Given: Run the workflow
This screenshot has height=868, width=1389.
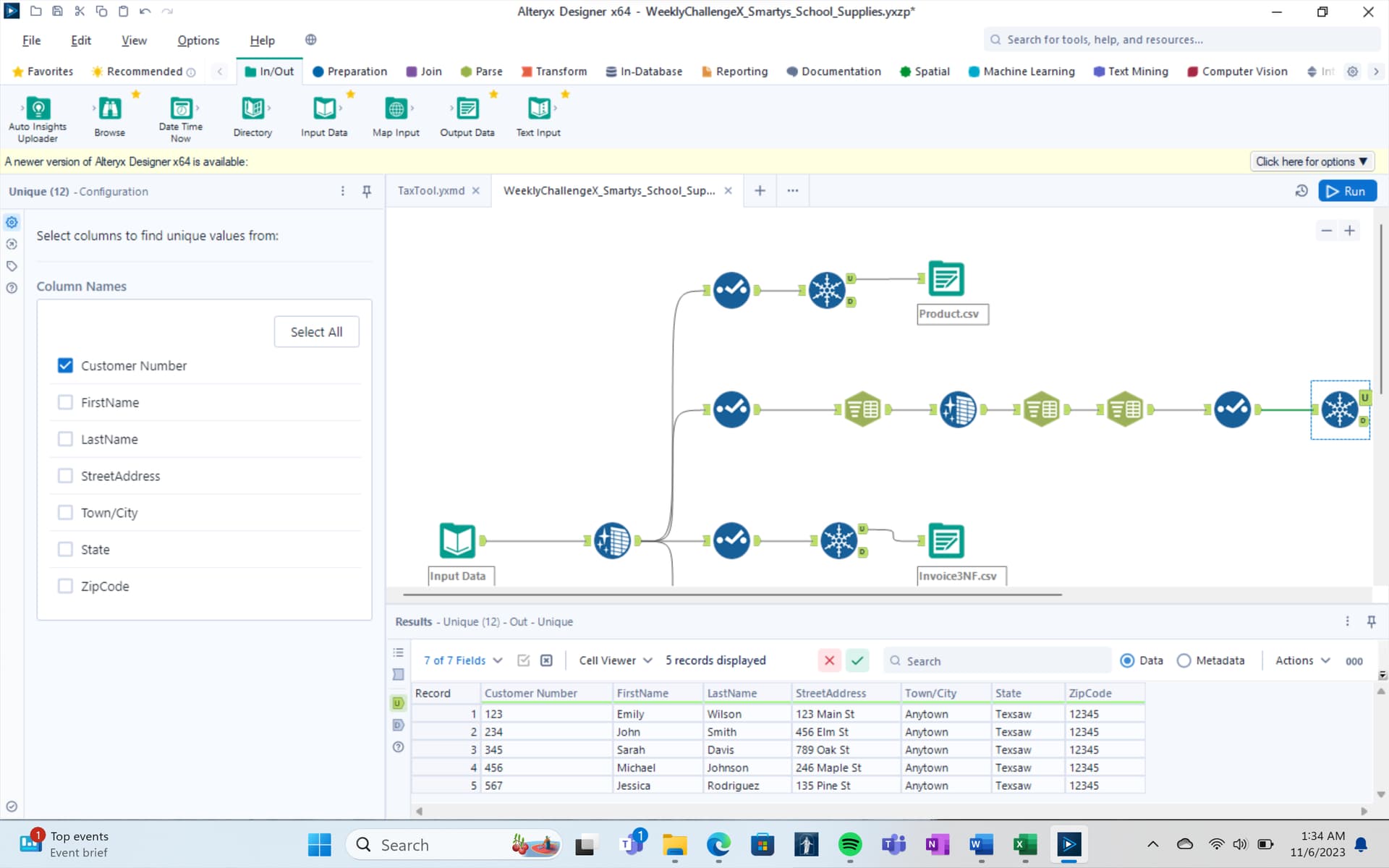Looking at the screenshot, I should coord(1347,191).
